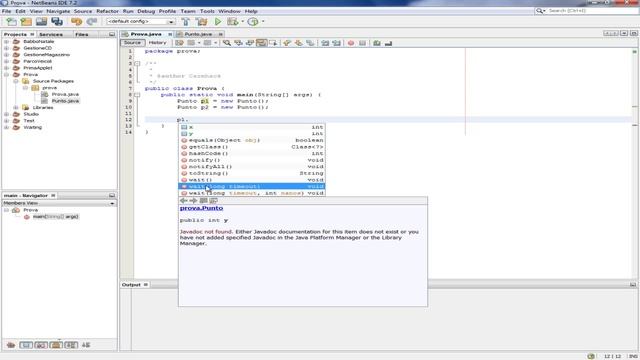Open Window menu in menu bar
This screenshot has width=640, height=360.
229,11
